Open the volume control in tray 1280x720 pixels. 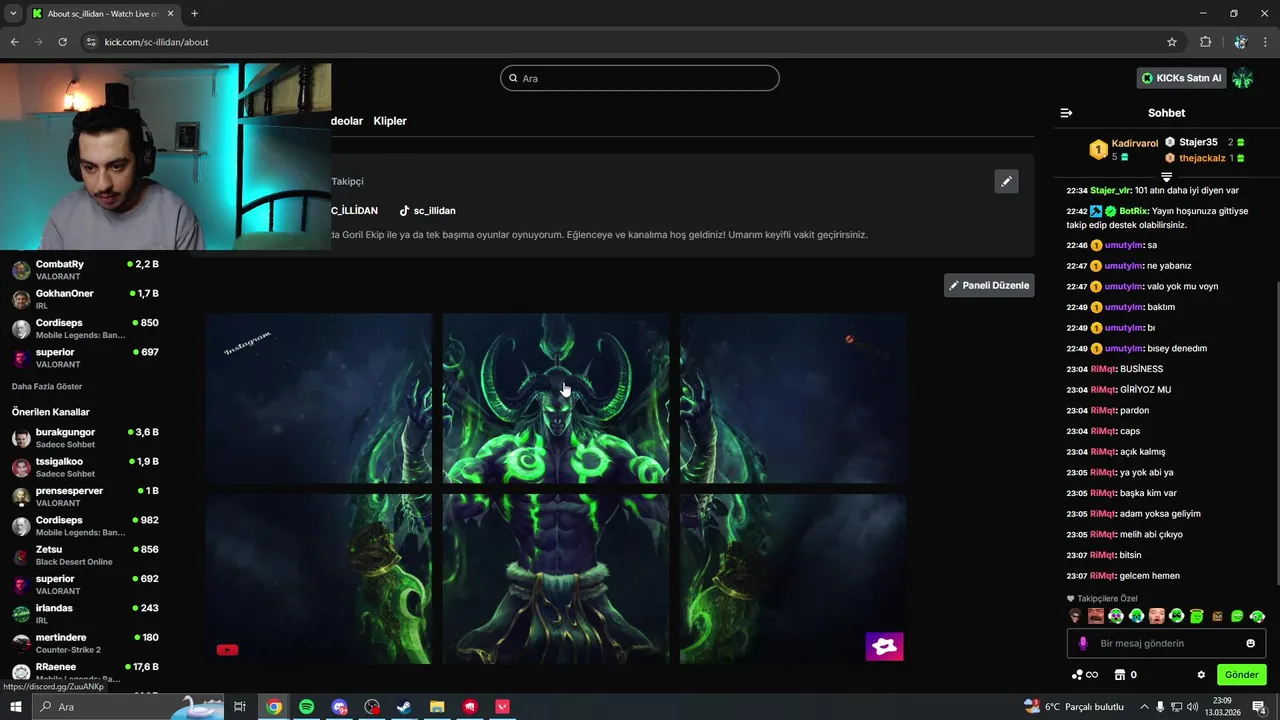[1192, 707]
